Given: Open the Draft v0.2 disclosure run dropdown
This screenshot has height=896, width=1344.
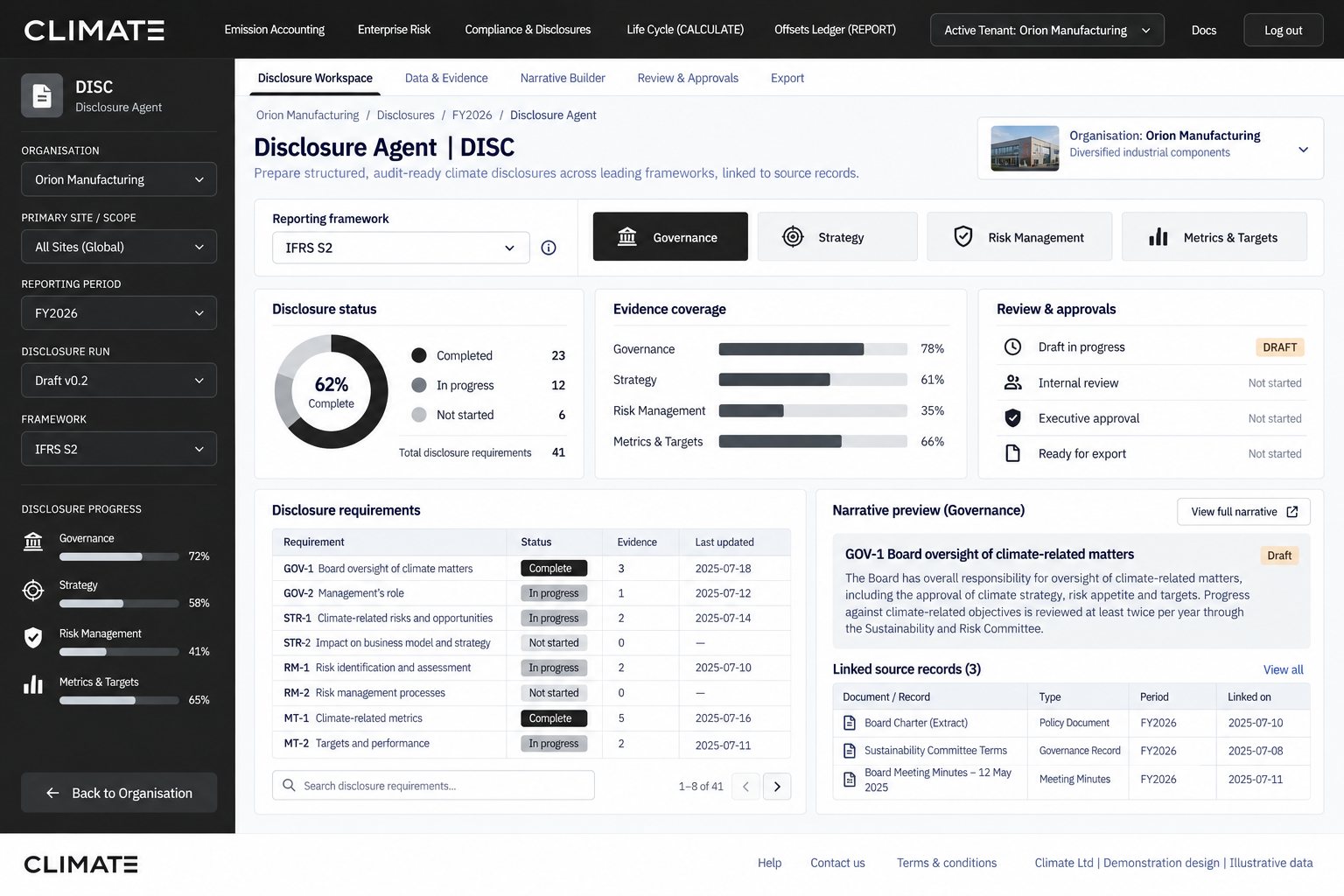Looking at the screenshot, I should [119, 381].
